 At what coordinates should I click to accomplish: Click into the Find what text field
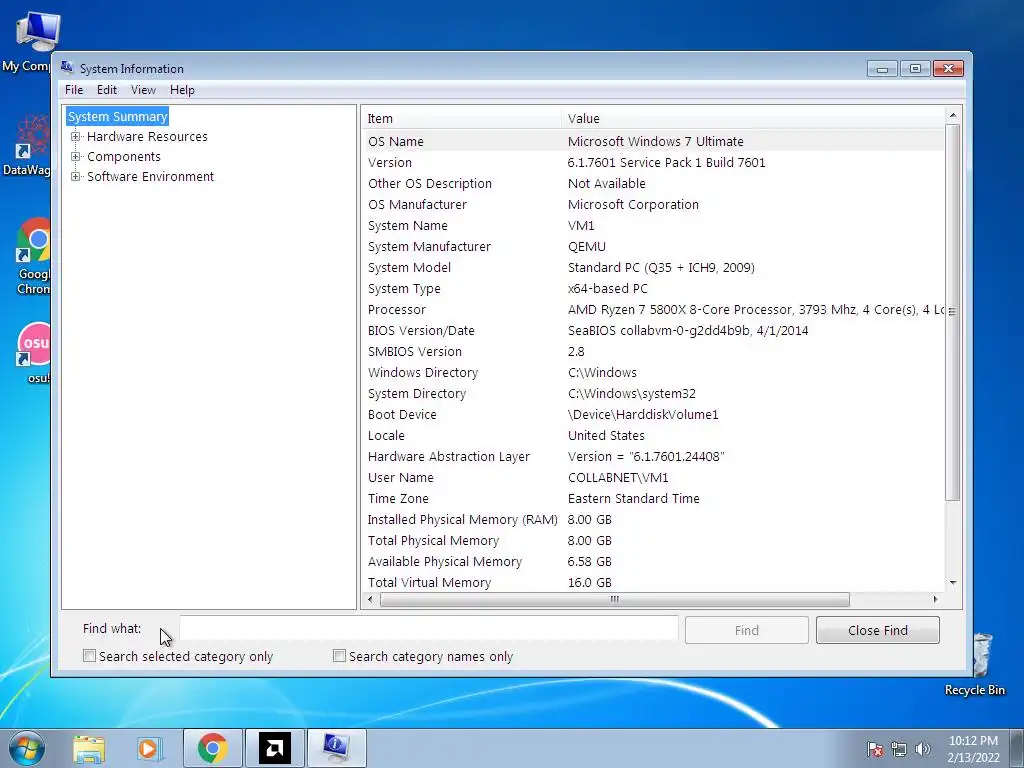tap(428, 629)
